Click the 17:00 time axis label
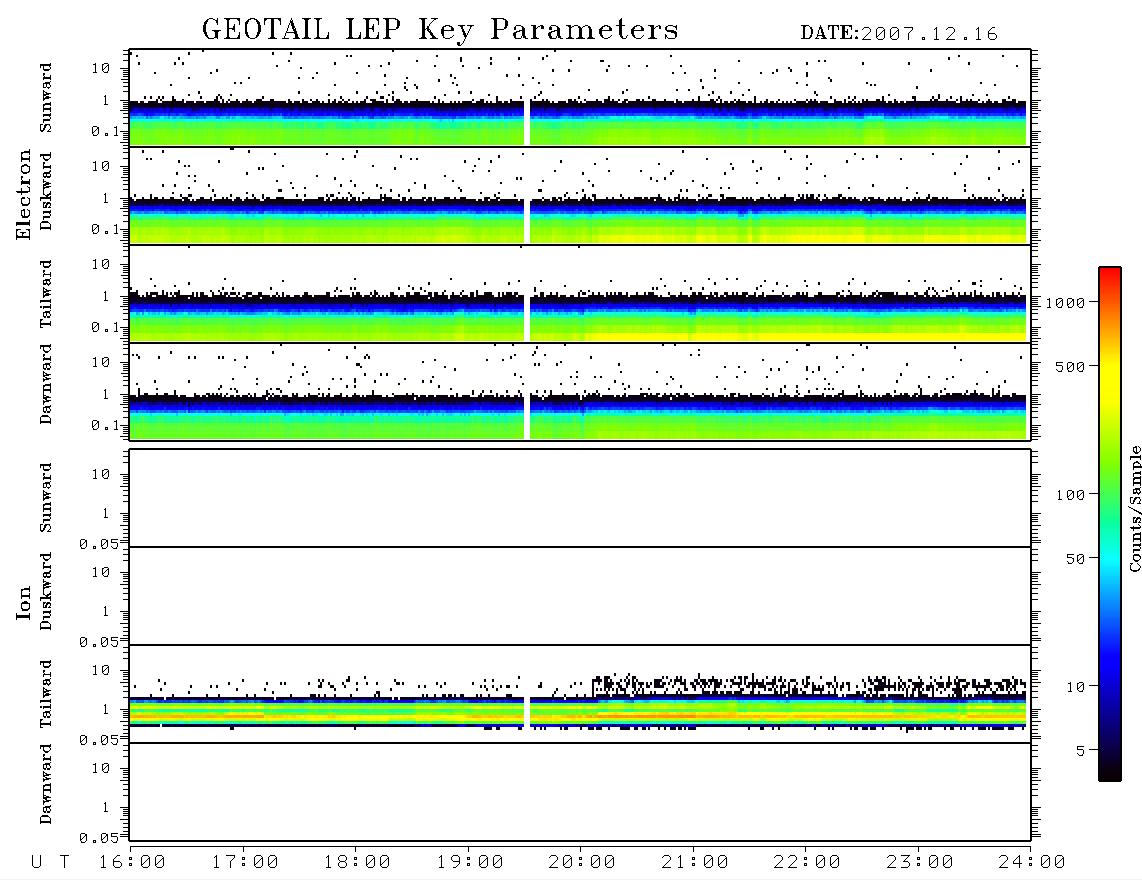Image resolution: width=1142 pixels, height=880 pixels. click(245, 863)
